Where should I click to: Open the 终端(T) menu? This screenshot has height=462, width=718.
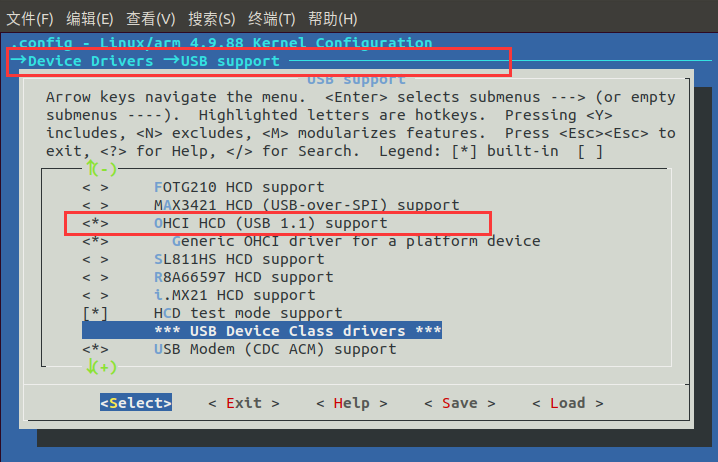point(272,19)
